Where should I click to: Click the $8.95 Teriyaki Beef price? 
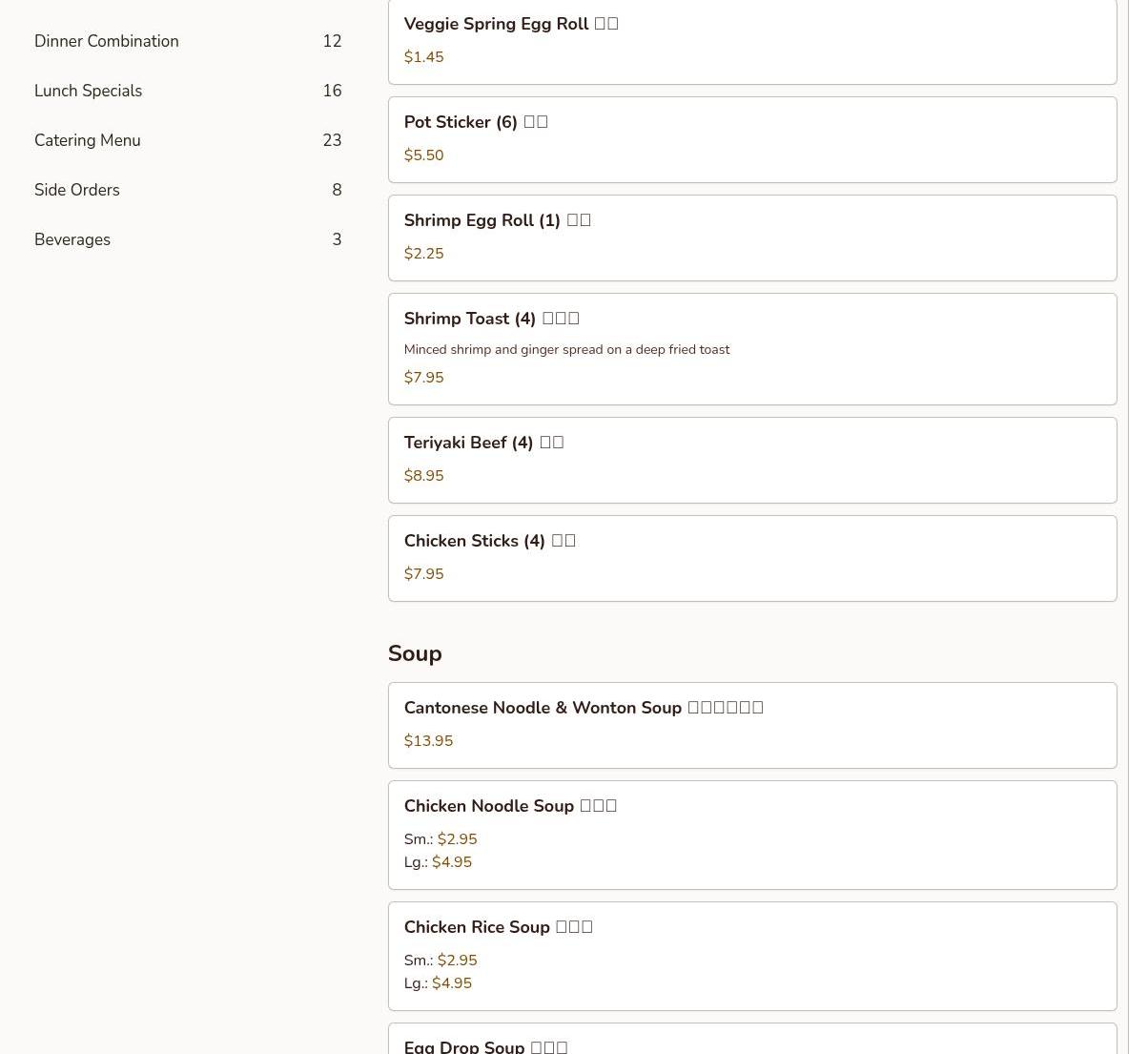tap(423, 476)
